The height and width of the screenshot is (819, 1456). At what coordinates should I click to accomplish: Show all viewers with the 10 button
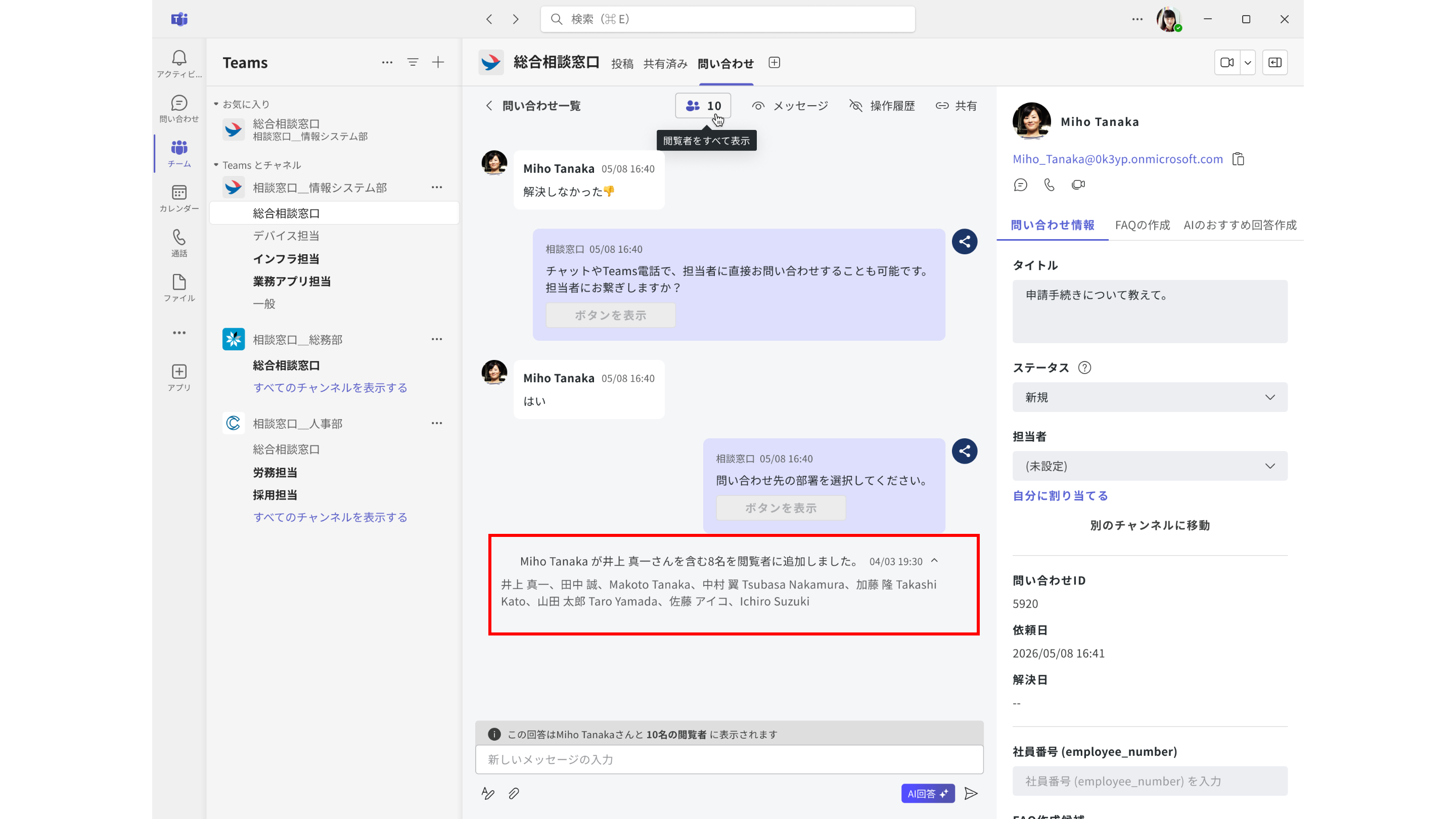pos(703,106)
